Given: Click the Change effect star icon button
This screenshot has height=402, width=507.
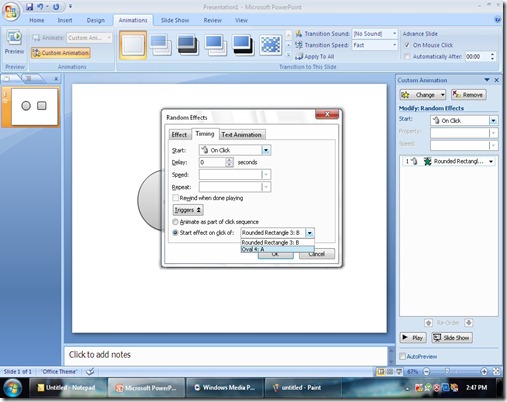Looking at the screenshot, I should [x=423, y=95].
